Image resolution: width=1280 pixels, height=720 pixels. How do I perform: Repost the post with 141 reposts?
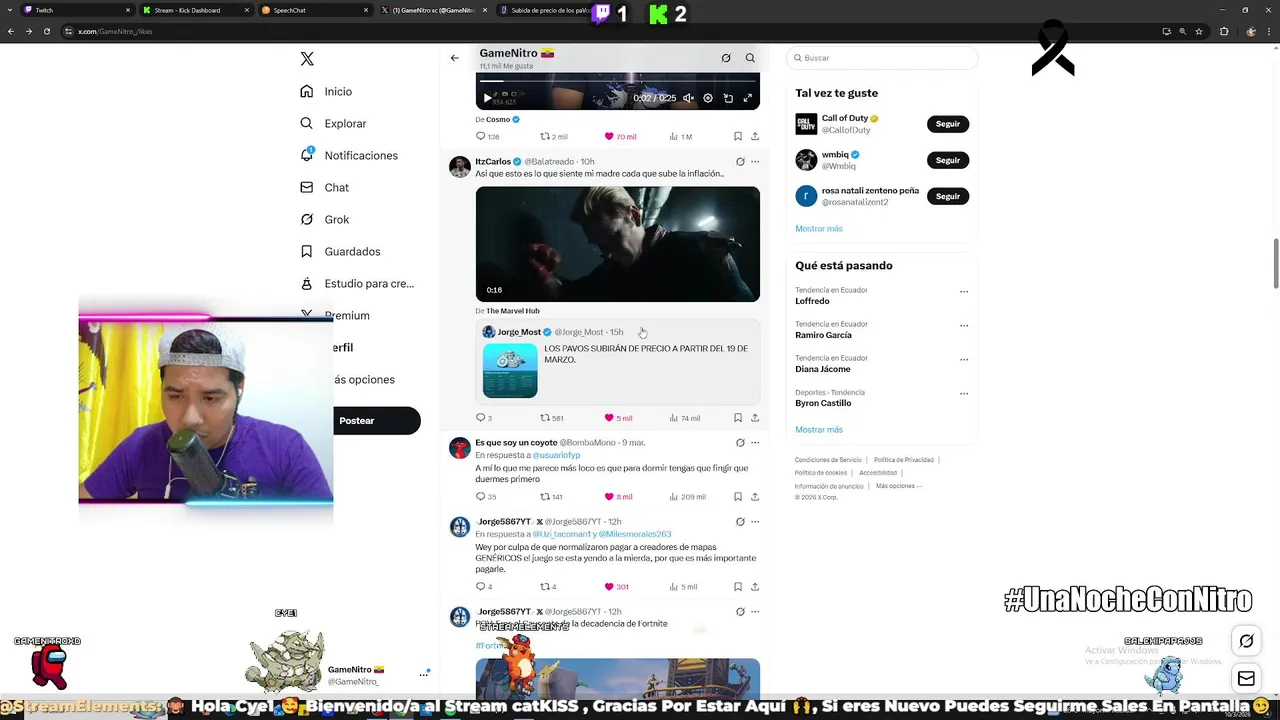(552, 496)
